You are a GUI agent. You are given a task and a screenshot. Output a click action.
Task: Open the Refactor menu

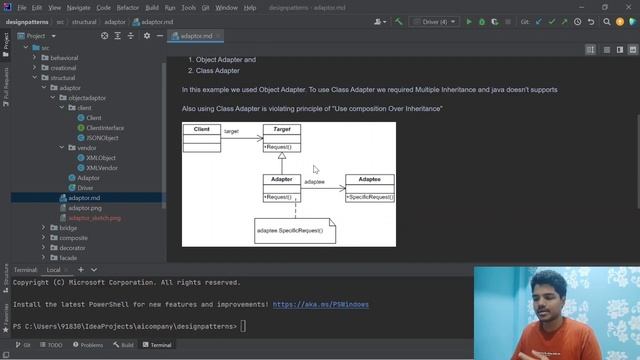[x=128, y=7]
